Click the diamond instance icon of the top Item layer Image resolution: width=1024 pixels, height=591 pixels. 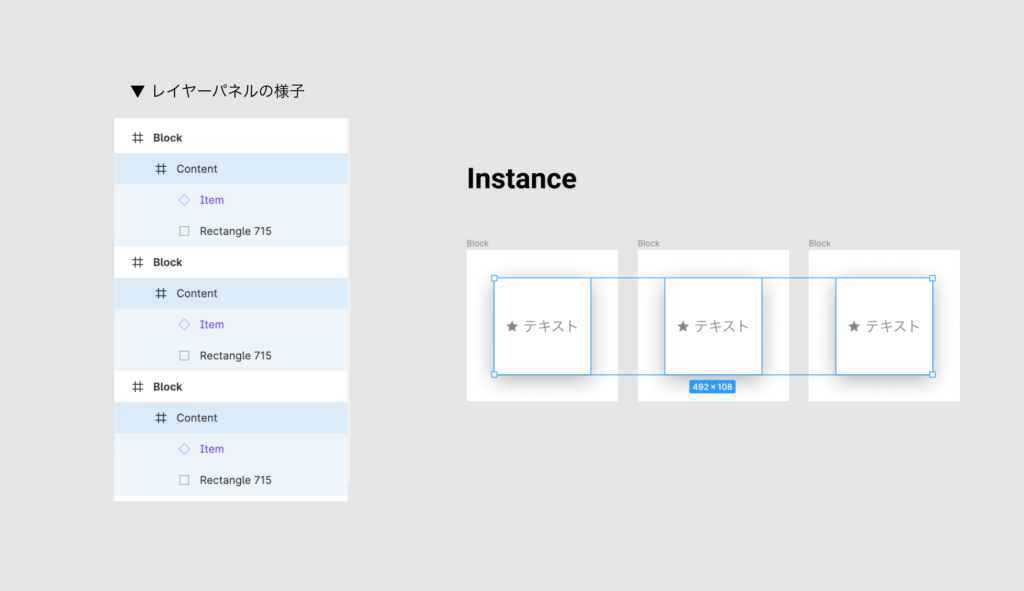[184, 200]
